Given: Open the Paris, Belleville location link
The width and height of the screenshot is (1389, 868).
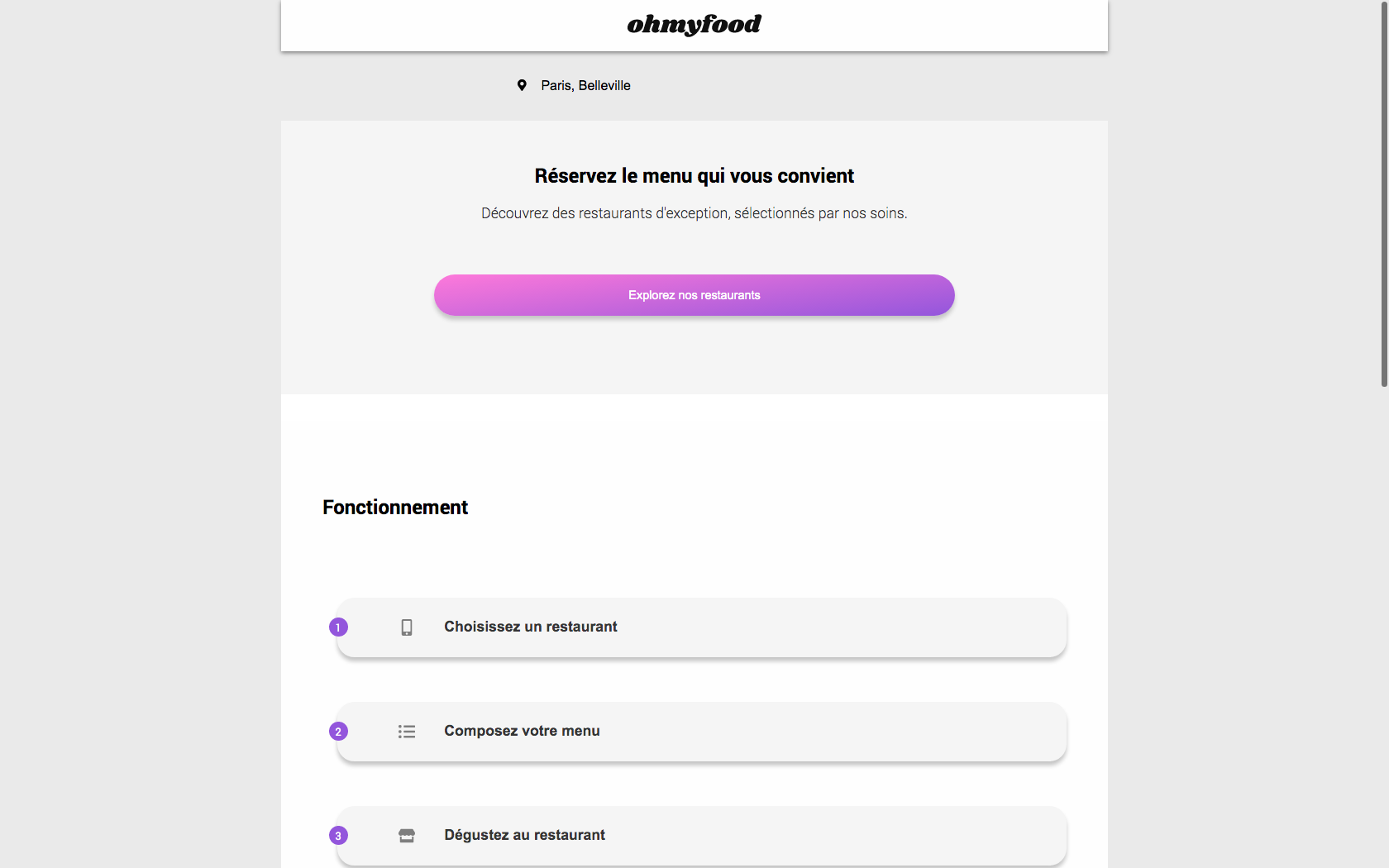Looking at the screenshot, I should pos(585,85).
